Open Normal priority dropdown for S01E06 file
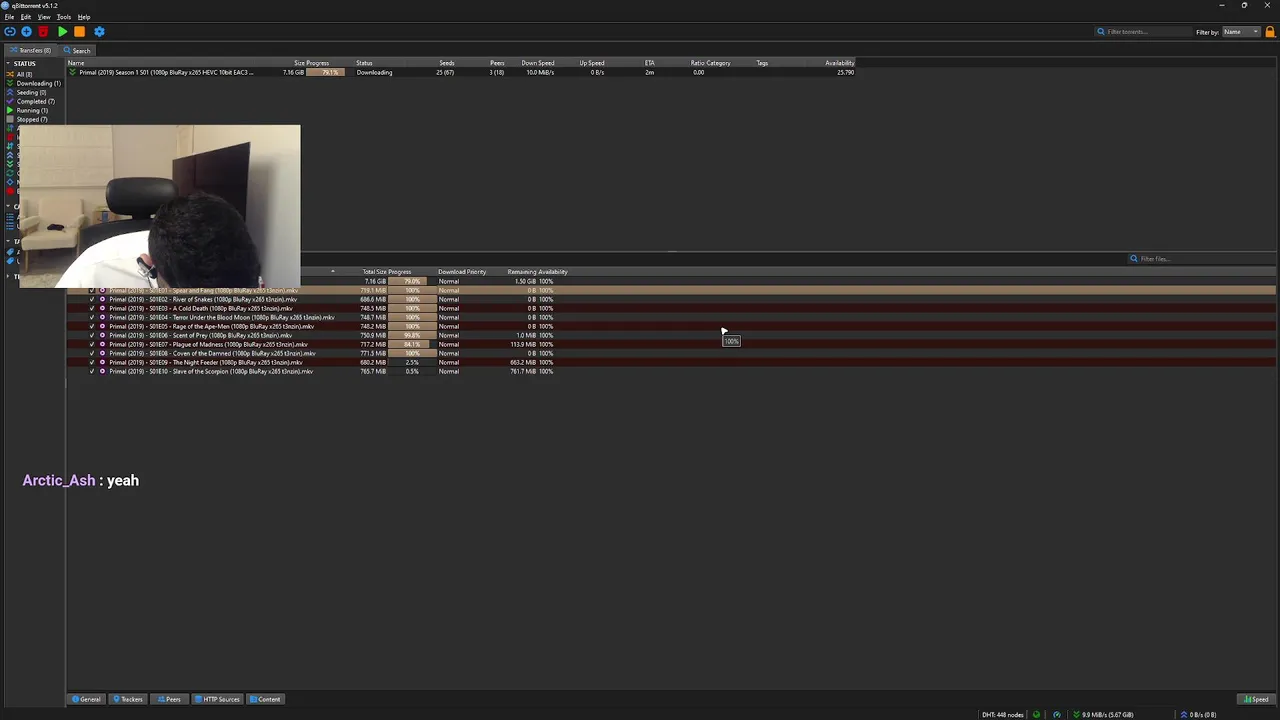Viewport: 1280px width, 720px height. pos(449,336)
